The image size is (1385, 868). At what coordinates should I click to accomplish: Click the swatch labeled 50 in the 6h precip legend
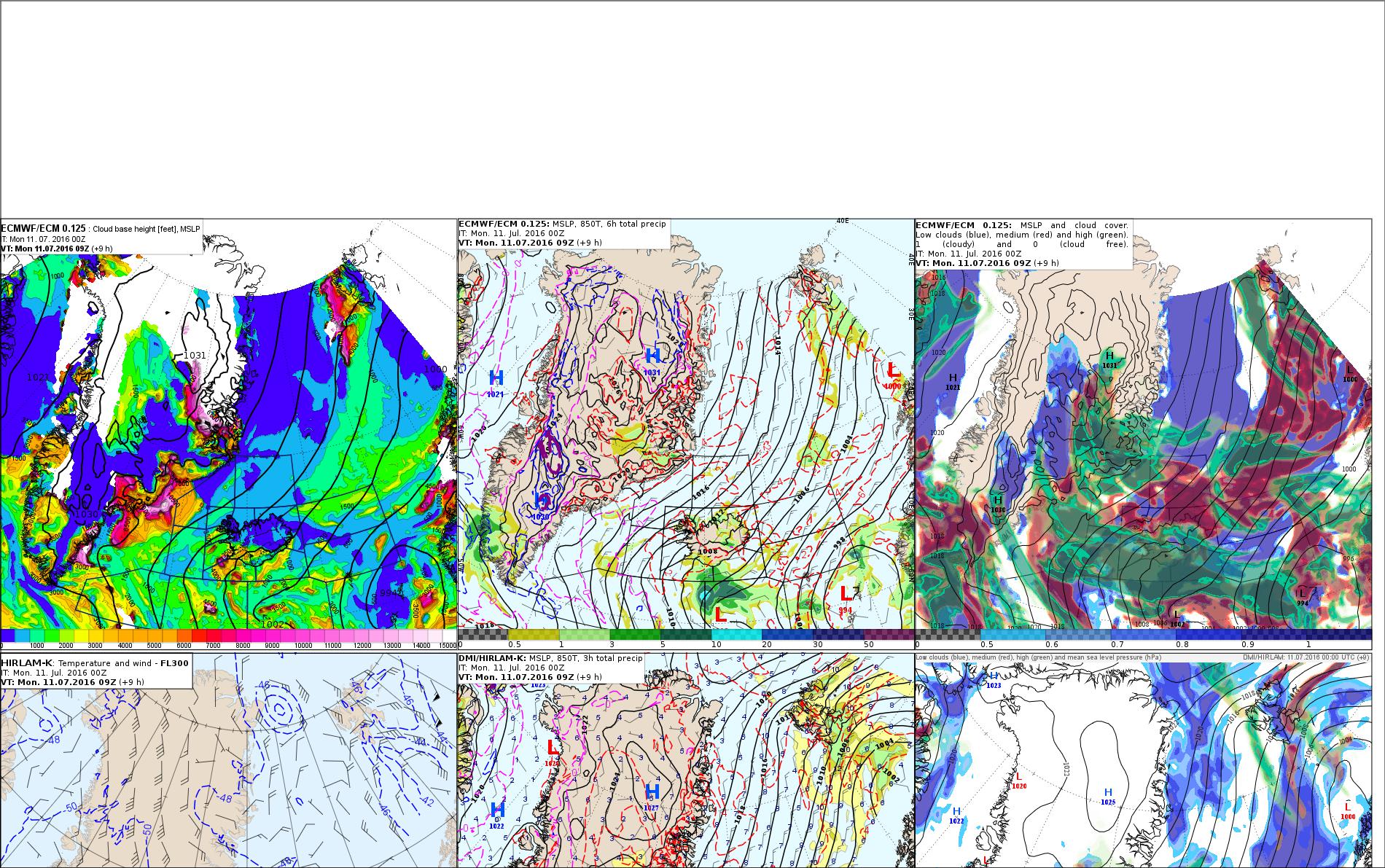click(889, 635)
